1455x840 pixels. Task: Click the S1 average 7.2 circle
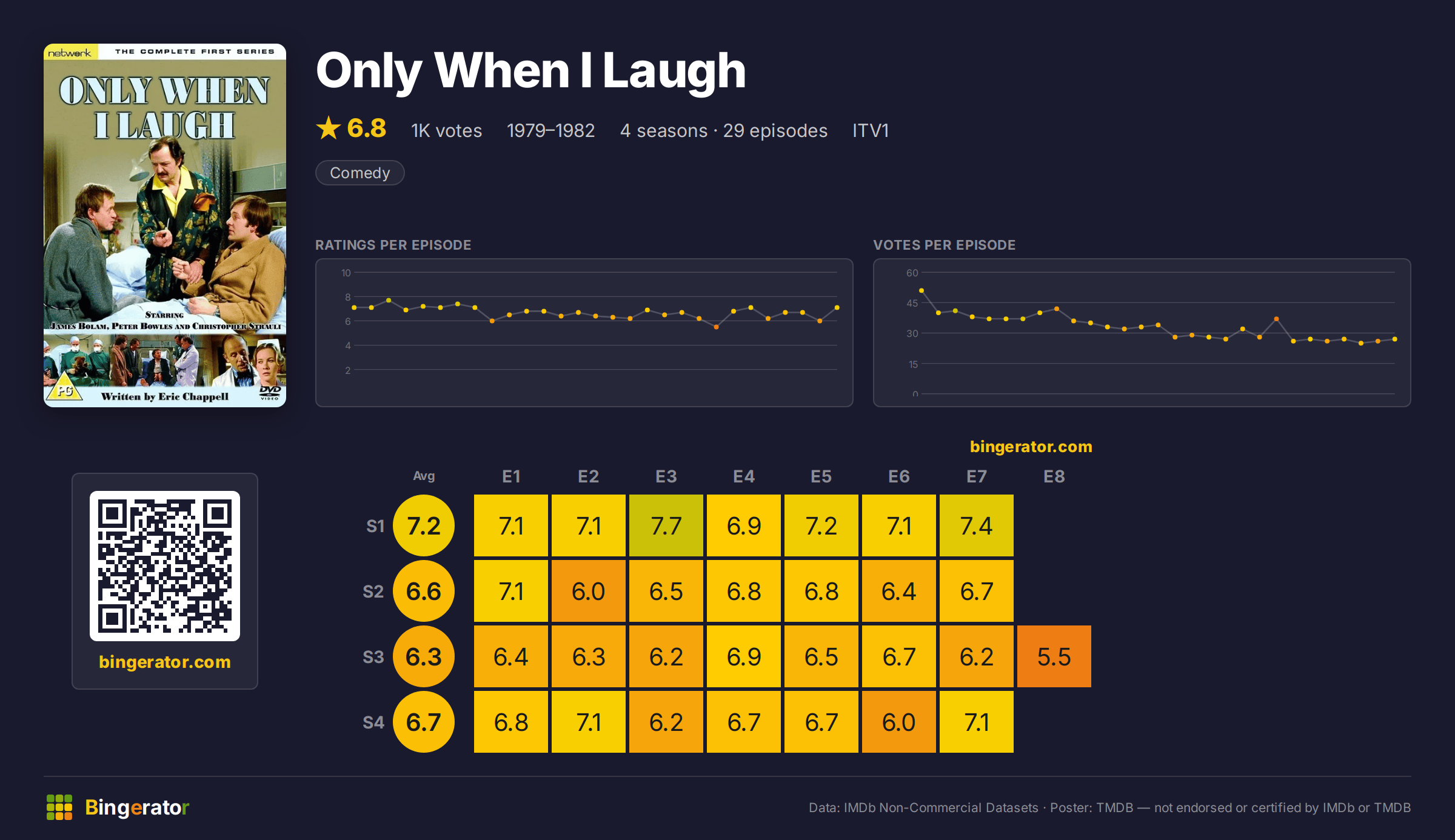click(424, 525)
